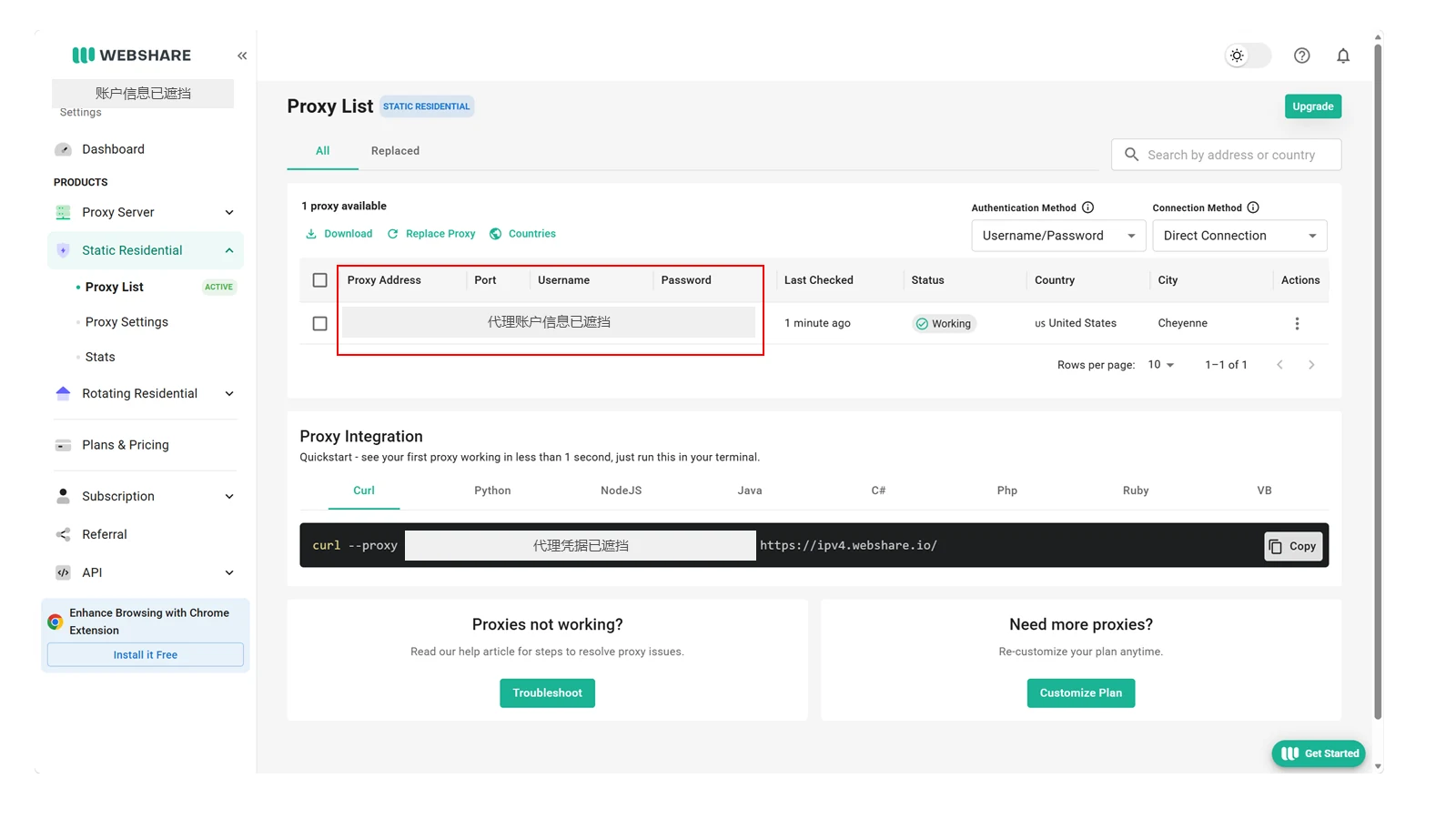The width and height of the screenshot is (1456, 819).
Task: Click the search magnifier icon
Action: [x=1131, y=155]
